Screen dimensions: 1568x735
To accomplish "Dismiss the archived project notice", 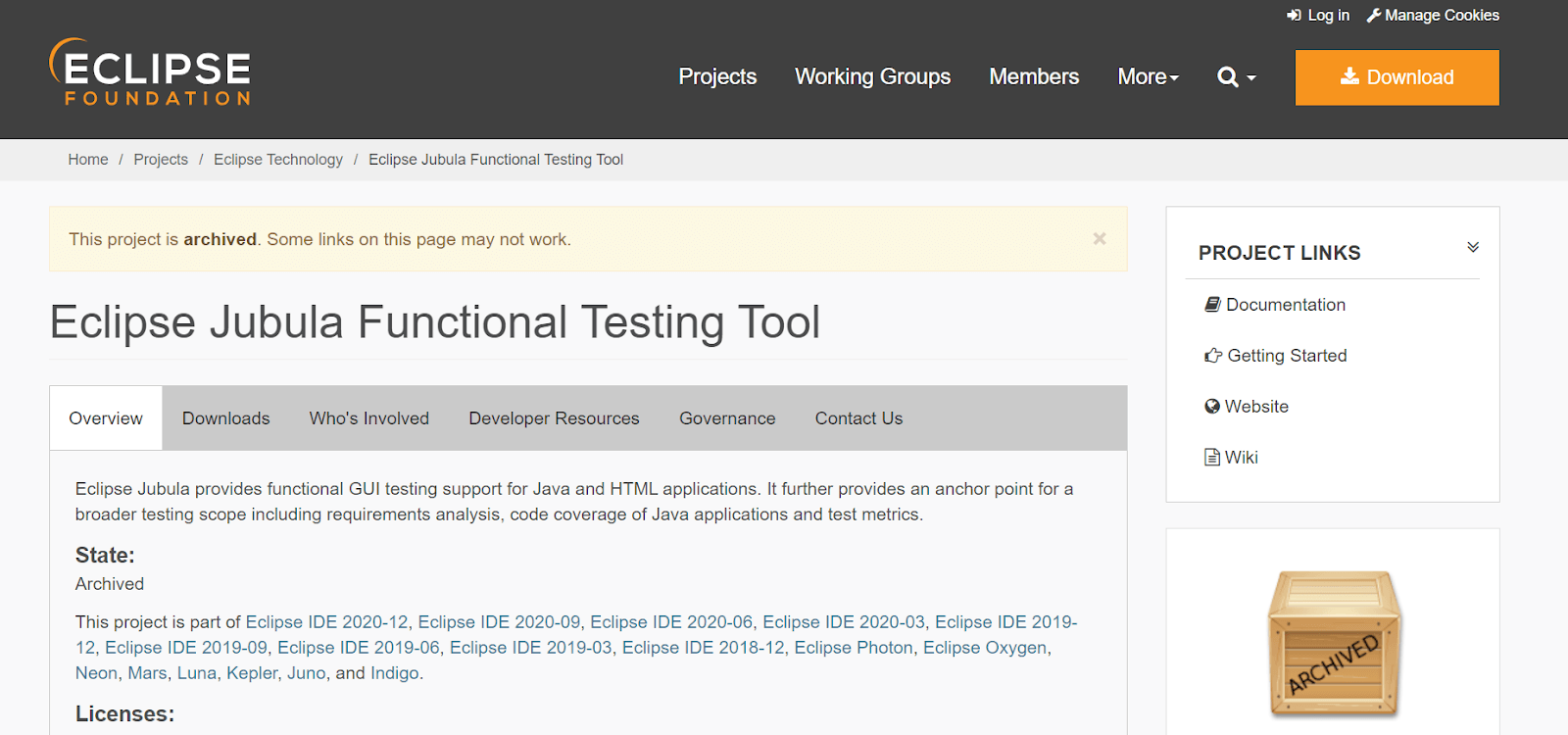I will (x=1100, y=238).
